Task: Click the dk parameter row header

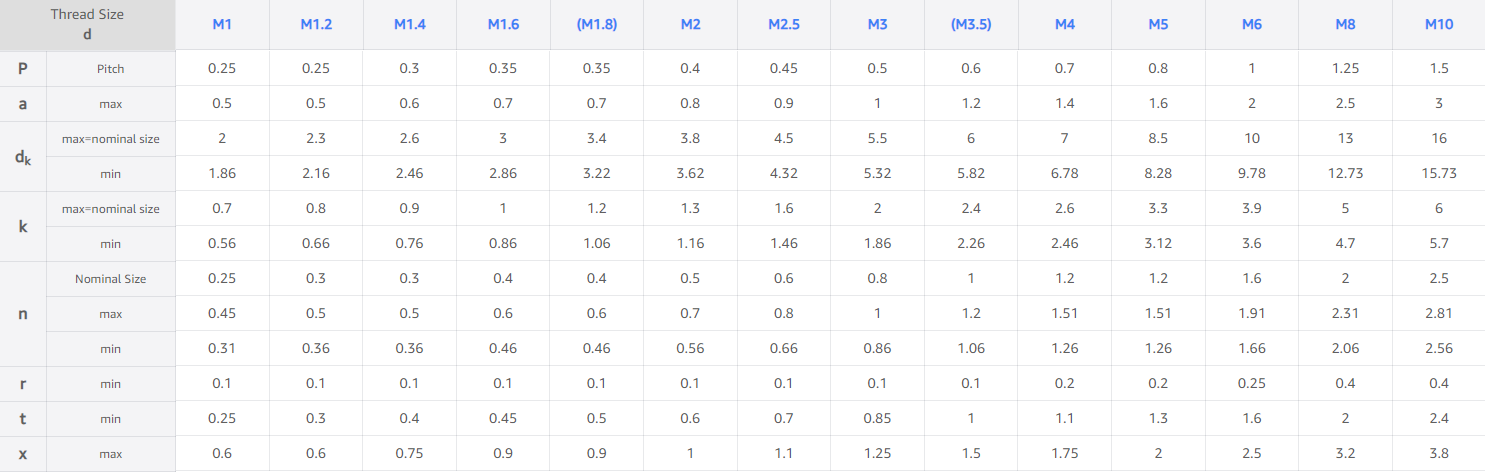Action: pyautogui.click(x=23, y=156)
